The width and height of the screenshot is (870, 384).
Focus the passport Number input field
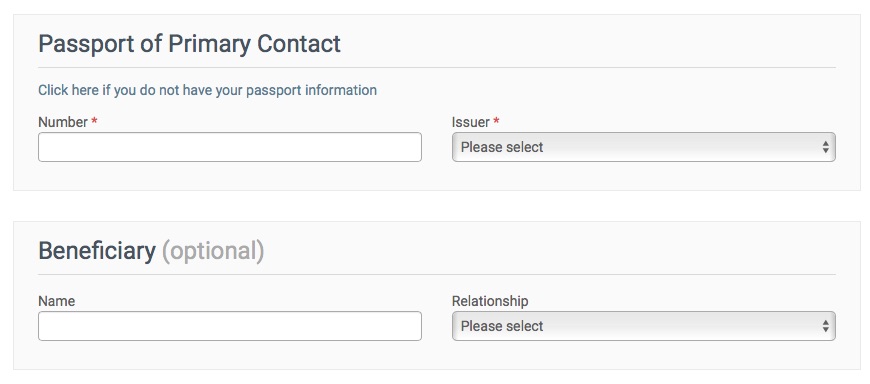click(x=230, y=147)
